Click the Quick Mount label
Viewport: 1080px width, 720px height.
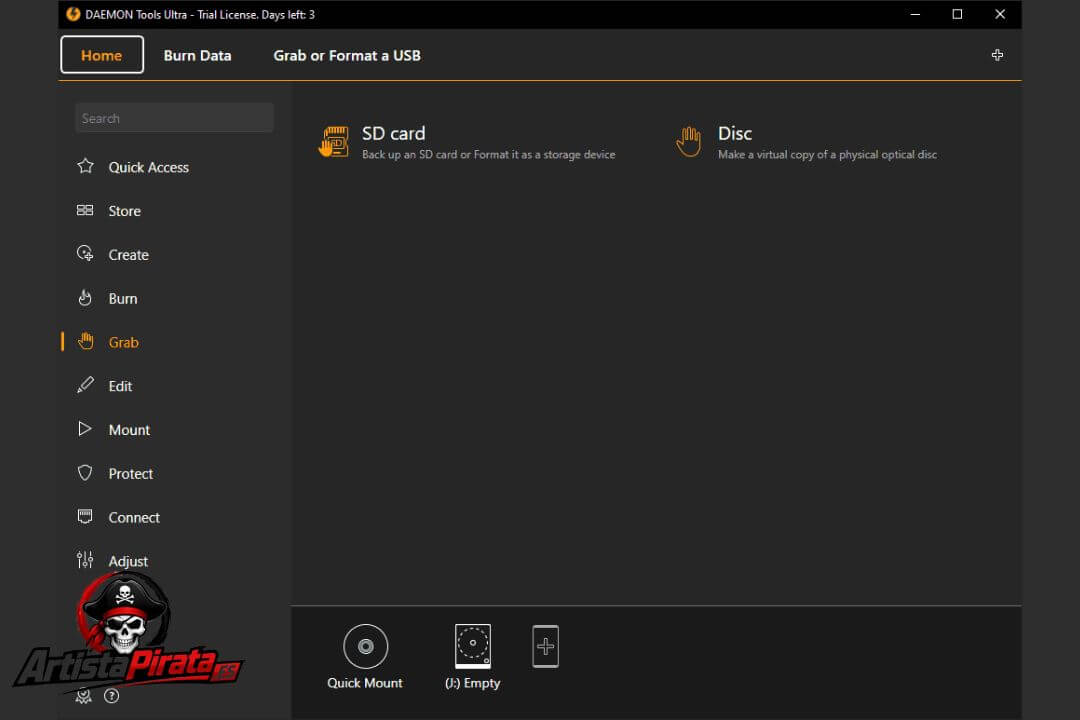[x=364, y=683]
